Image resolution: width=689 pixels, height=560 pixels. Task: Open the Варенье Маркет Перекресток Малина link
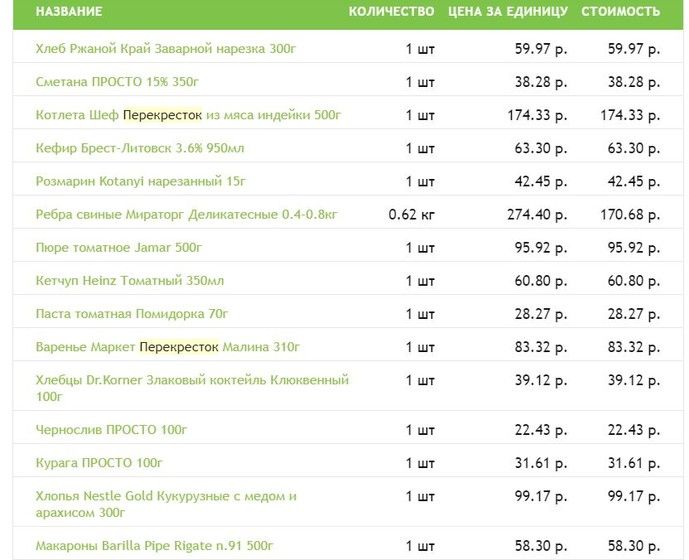(x=167, y=347)
